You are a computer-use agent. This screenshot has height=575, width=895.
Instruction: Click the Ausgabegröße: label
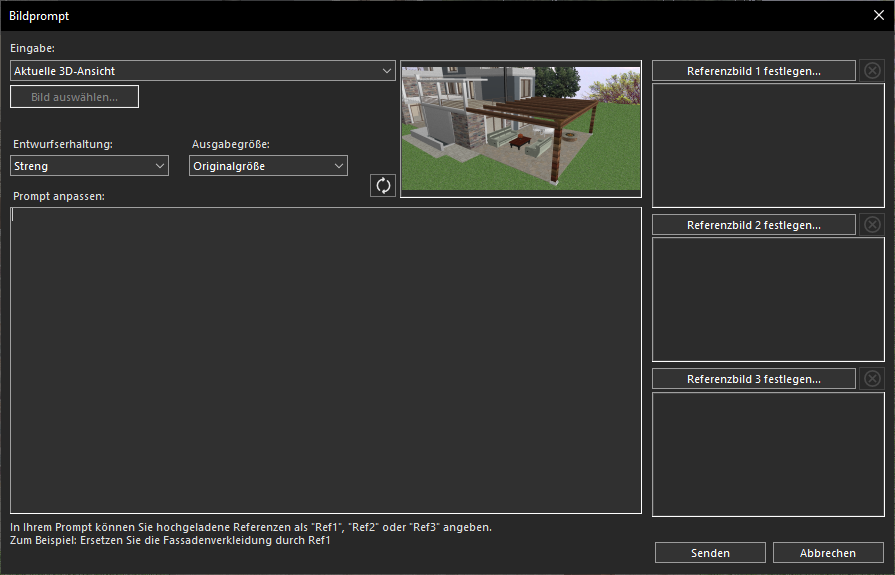[231, 144]
